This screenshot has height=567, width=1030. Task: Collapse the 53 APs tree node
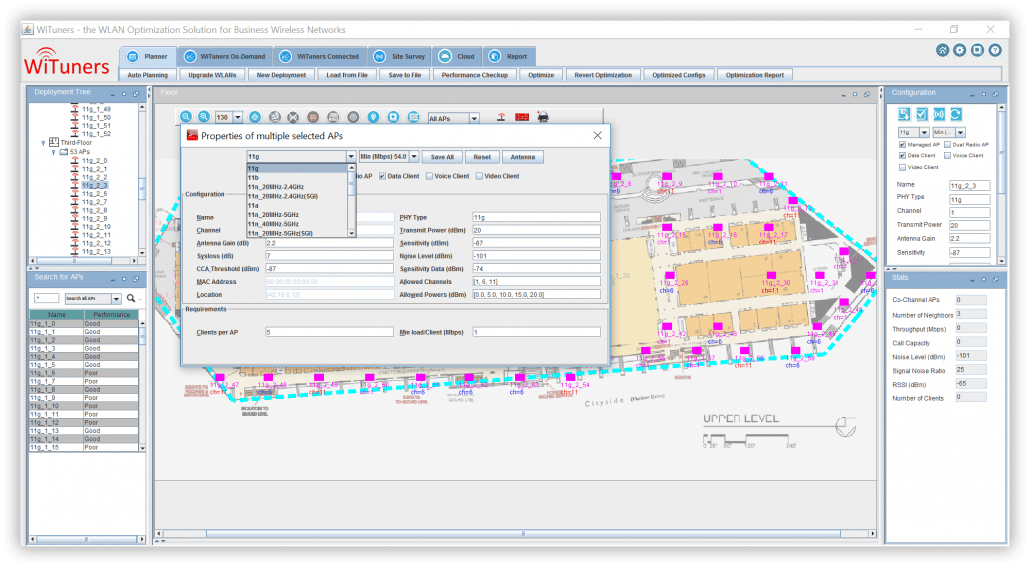click(54, 152)
